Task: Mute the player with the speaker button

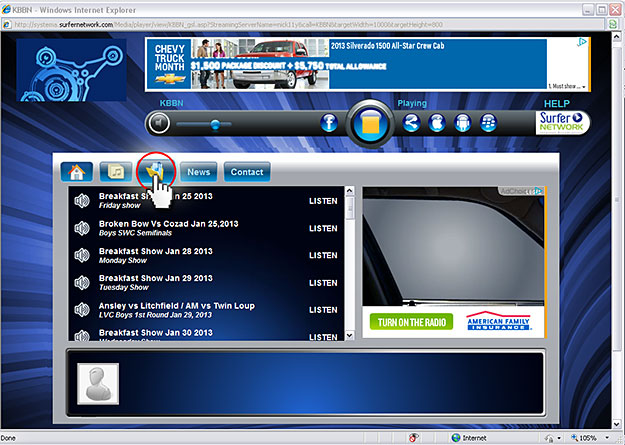Action: [x=159, y=123]
